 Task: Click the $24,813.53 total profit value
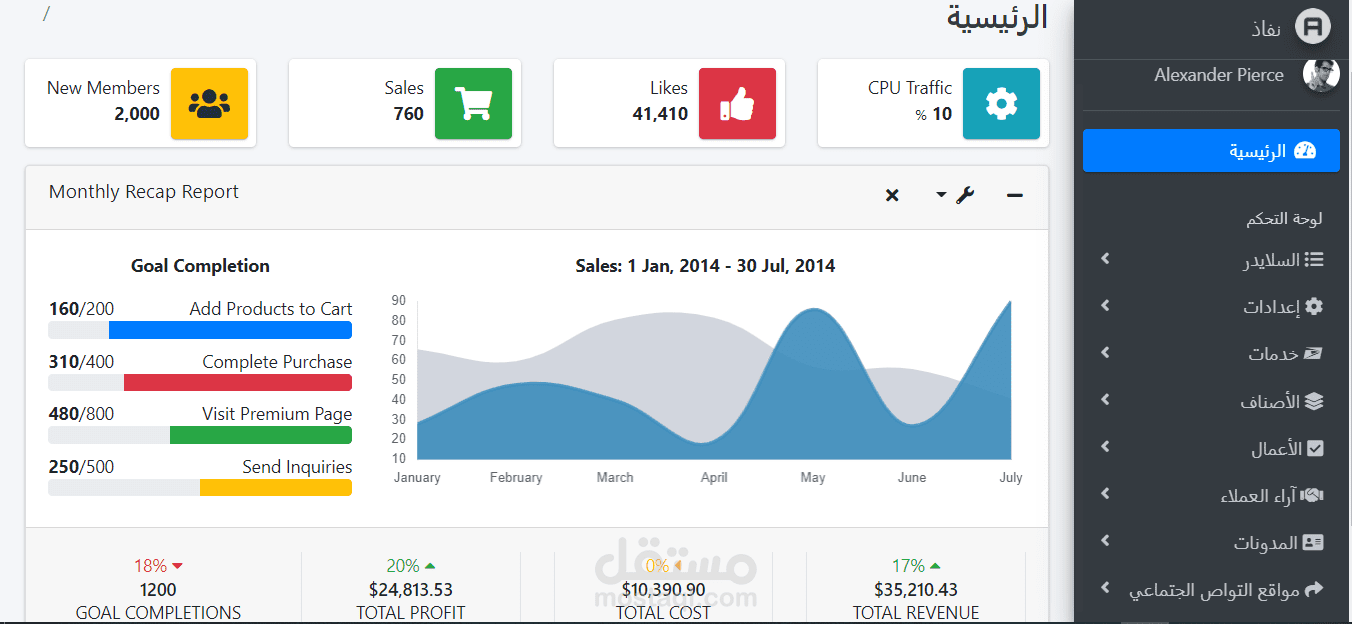[x=411, y=590]
